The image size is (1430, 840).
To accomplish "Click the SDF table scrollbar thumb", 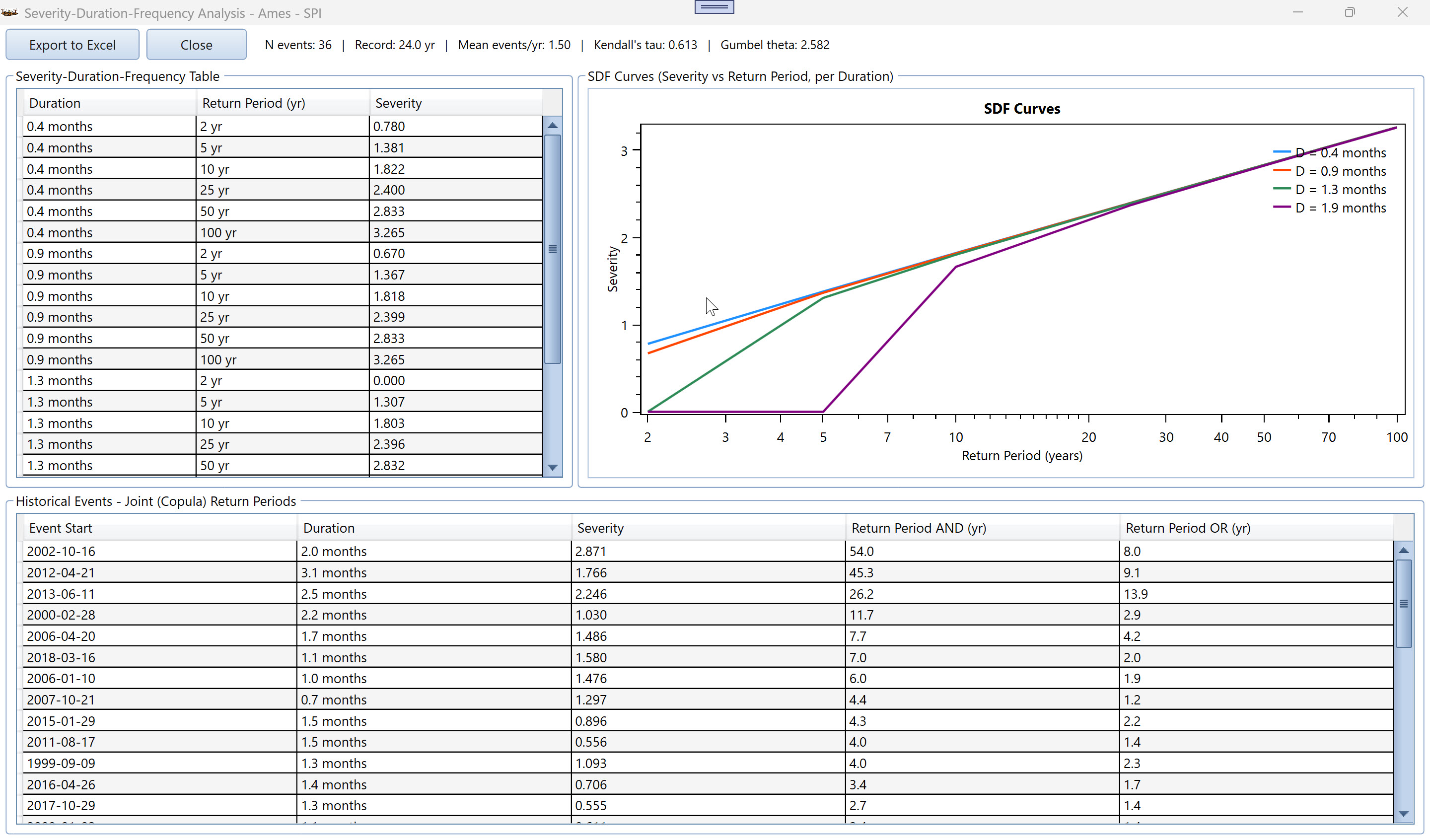I will coord(553,249).
